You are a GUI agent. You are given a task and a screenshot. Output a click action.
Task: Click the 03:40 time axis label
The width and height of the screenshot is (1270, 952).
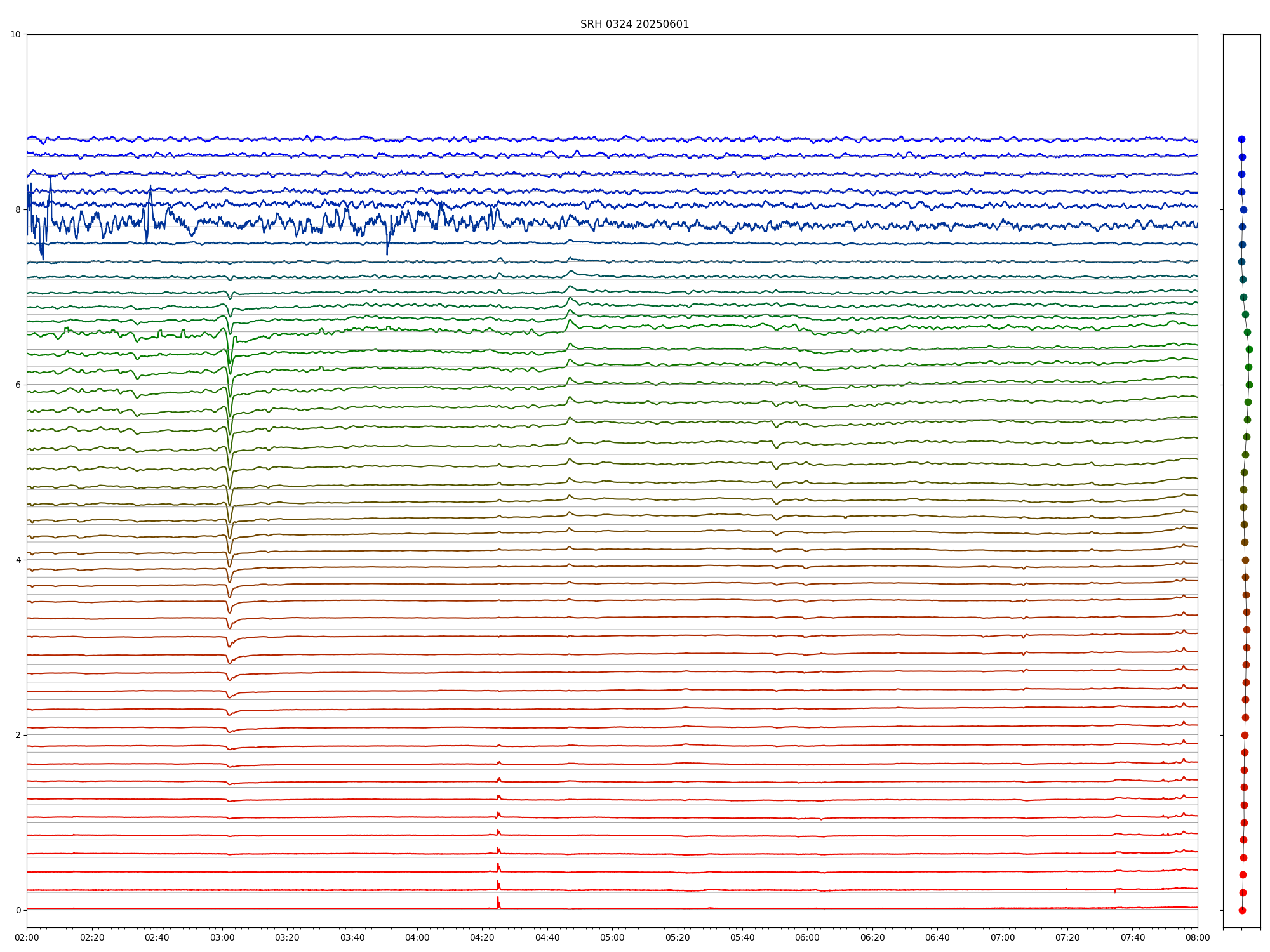click(352, 937)
